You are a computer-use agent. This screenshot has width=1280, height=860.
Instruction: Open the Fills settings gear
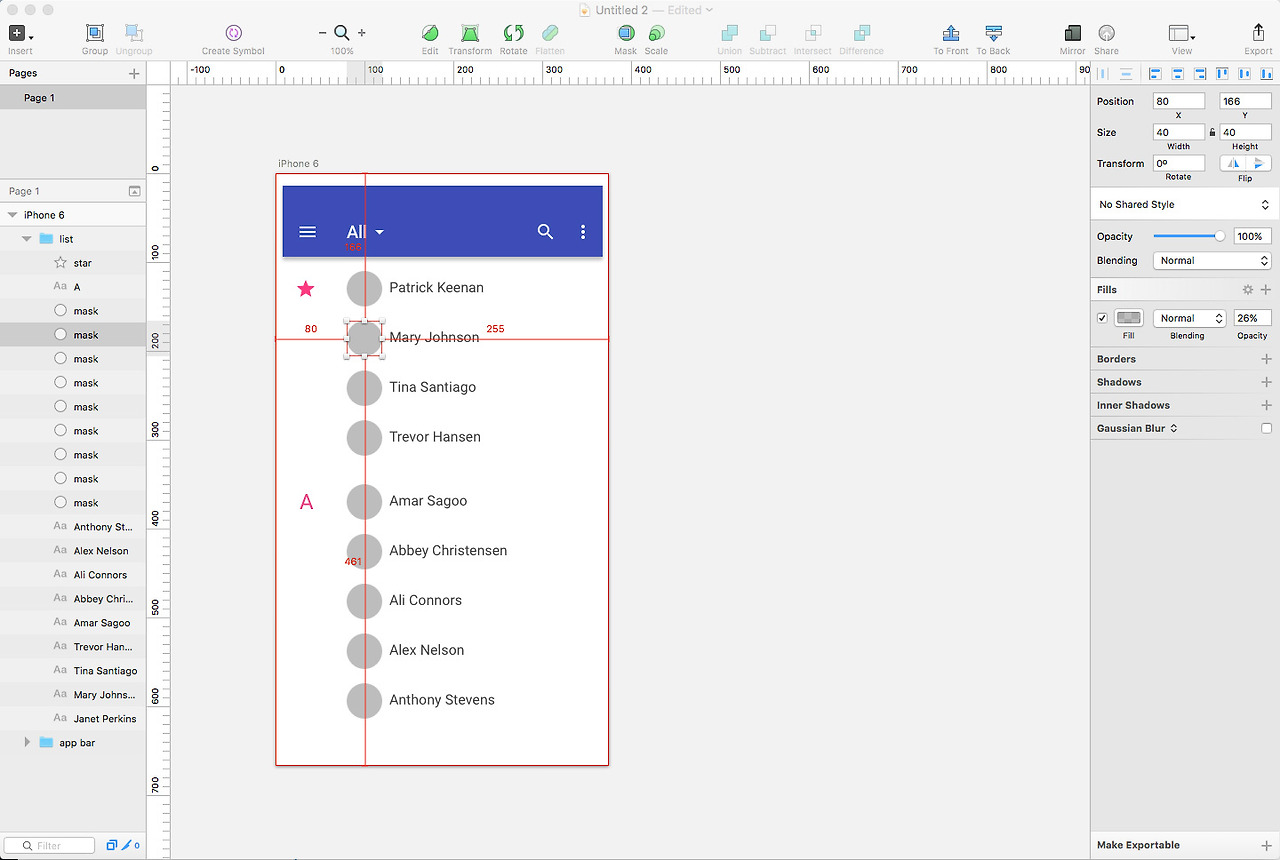(1247, 290)
